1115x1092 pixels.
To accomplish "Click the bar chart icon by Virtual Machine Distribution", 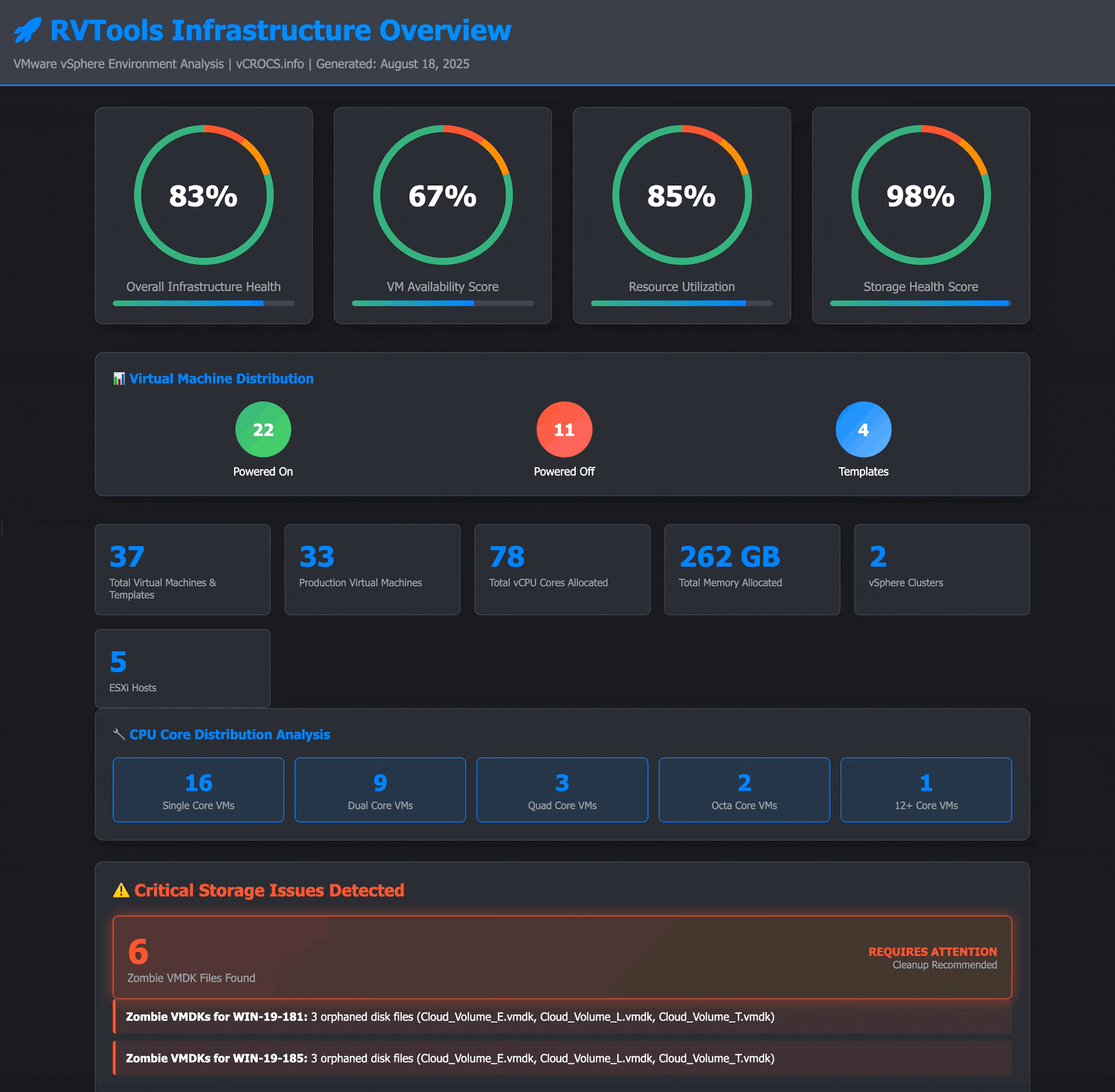I will tap(119, 379).
